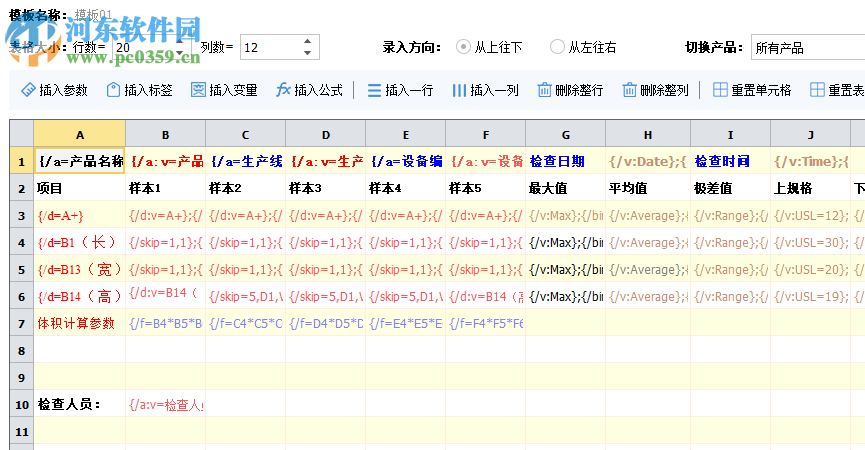Click the 上规格 header cell
Screen dimensions: 865x450
point(810,188)
